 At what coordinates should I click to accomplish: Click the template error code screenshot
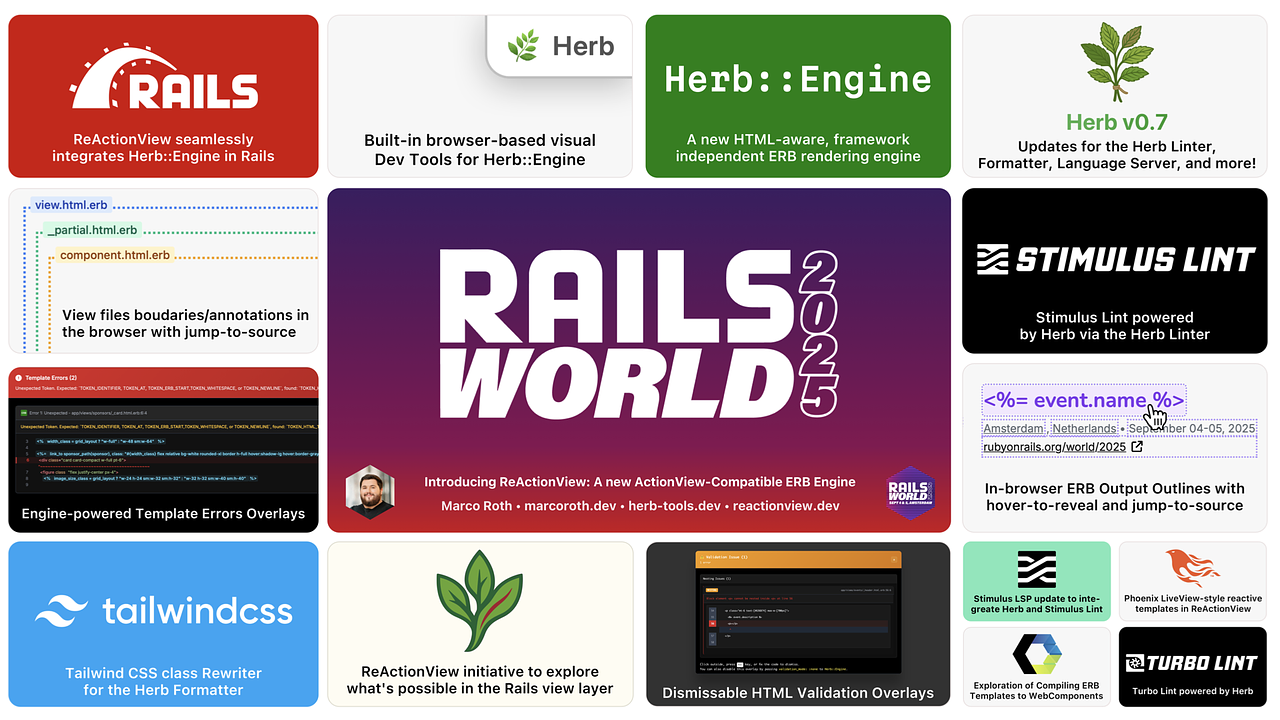(x=164, y=450)
